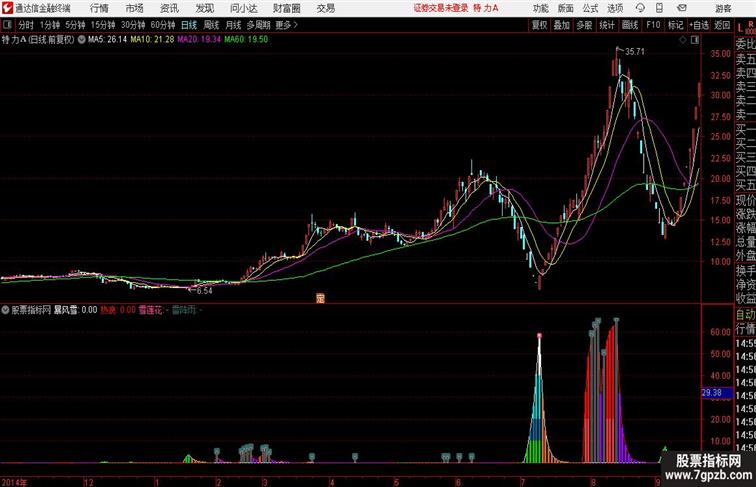Viewport: 756px width, 487px height.
Task: Click the 证券交易未登录 login status link
Action: coord(441,8)
